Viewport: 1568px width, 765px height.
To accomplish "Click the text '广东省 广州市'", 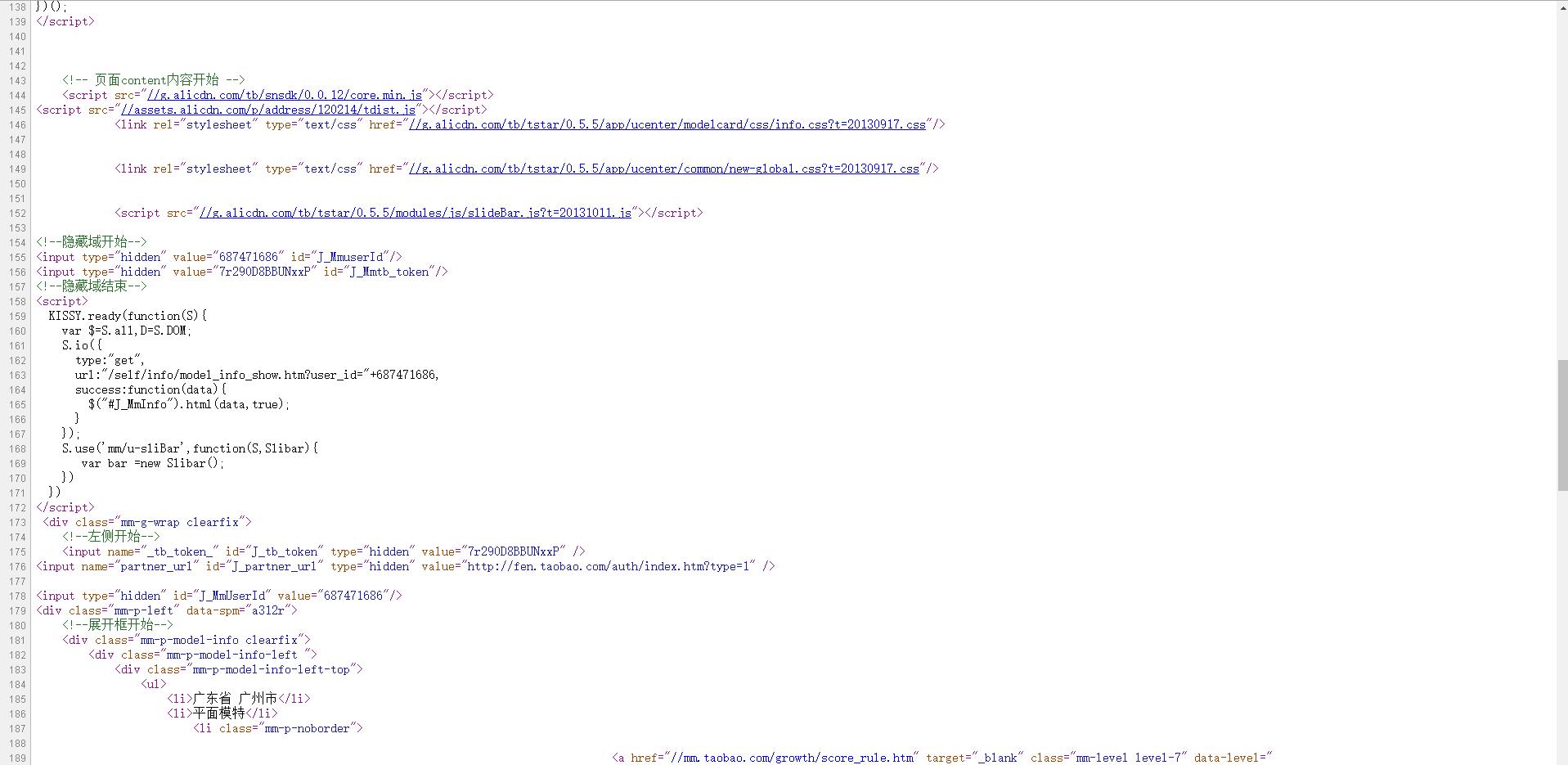I will click(236, 699).
